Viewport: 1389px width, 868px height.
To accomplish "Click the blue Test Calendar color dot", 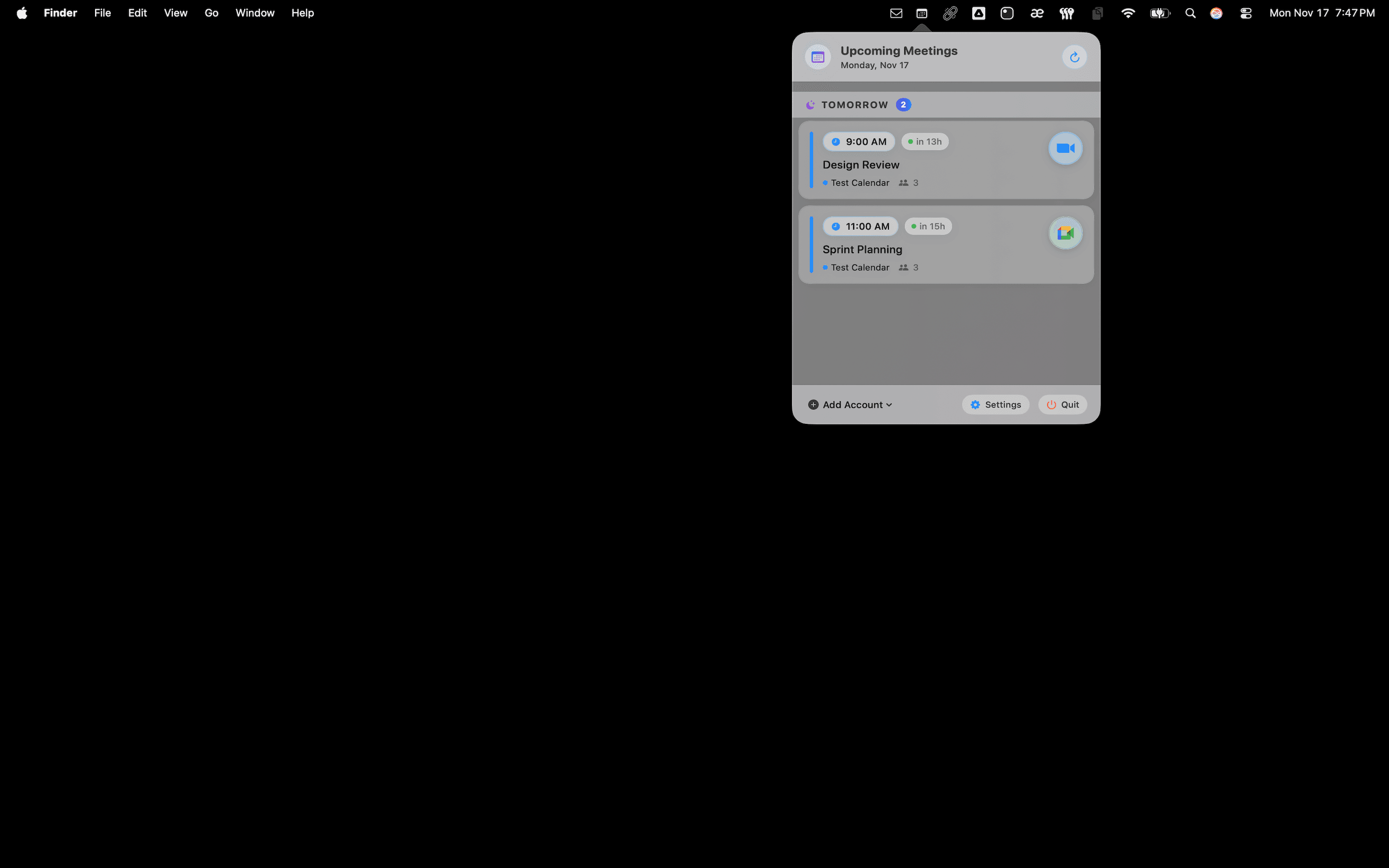I will coord(825,183).
